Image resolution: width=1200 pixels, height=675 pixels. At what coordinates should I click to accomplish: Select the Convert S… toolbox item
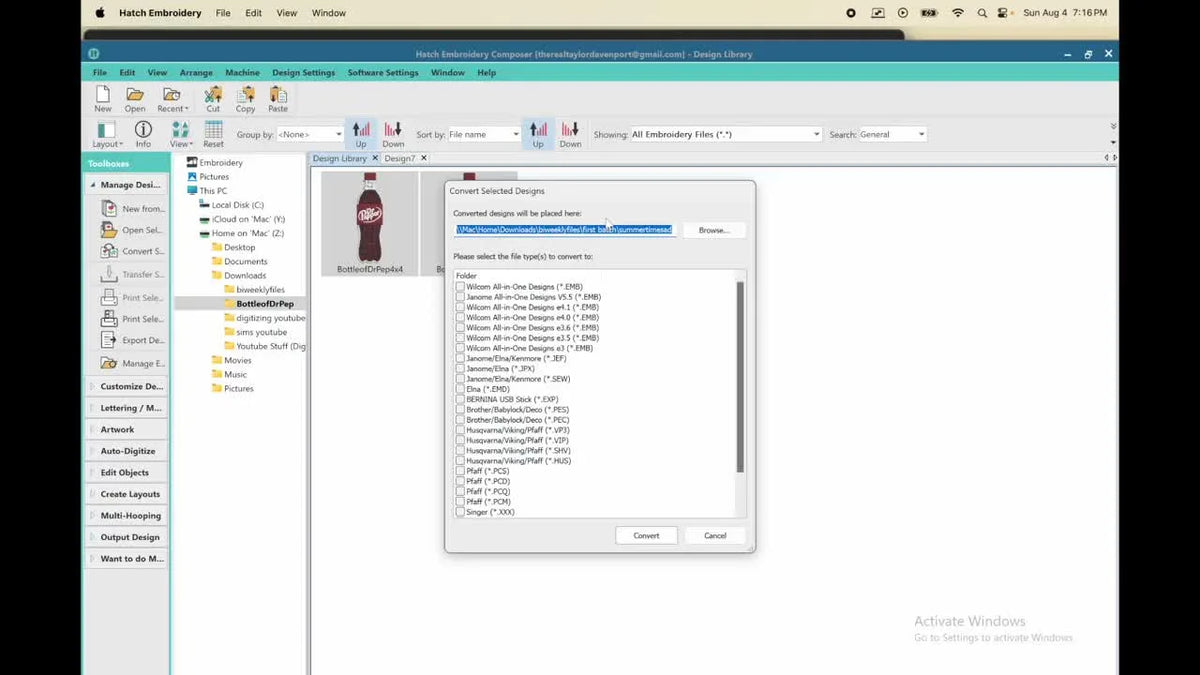133,251
